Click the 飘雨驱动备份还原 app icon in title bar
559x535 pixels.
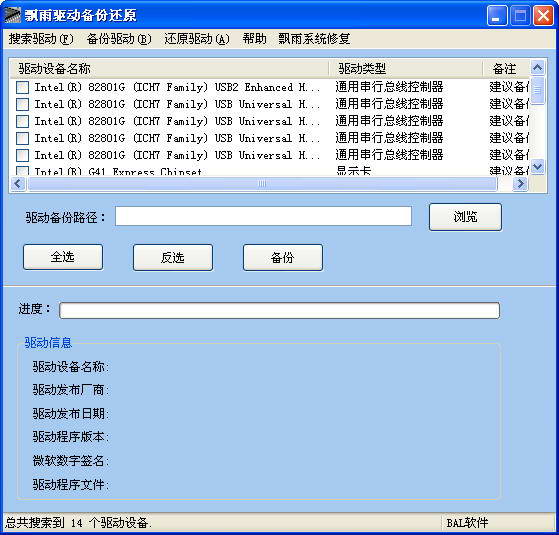(12, 15)
